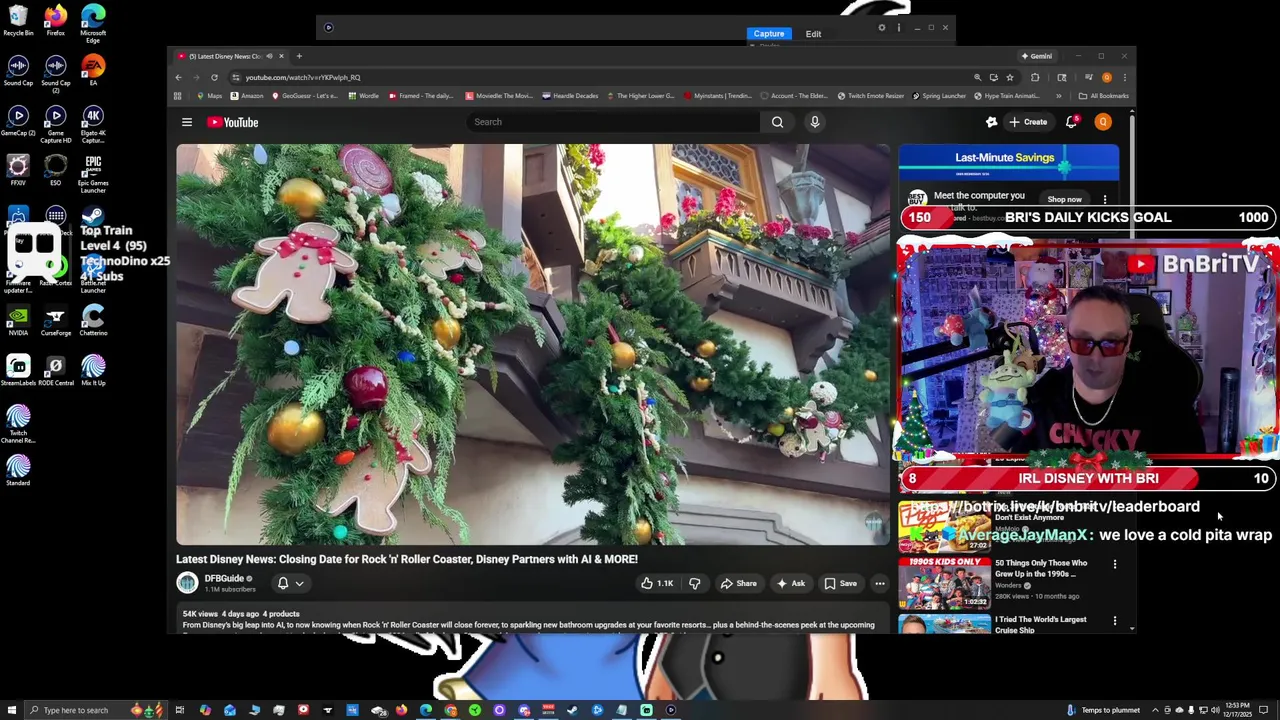Click the YouTube search field
Viewport: 1280px width, 720px height.
point(612,122)
